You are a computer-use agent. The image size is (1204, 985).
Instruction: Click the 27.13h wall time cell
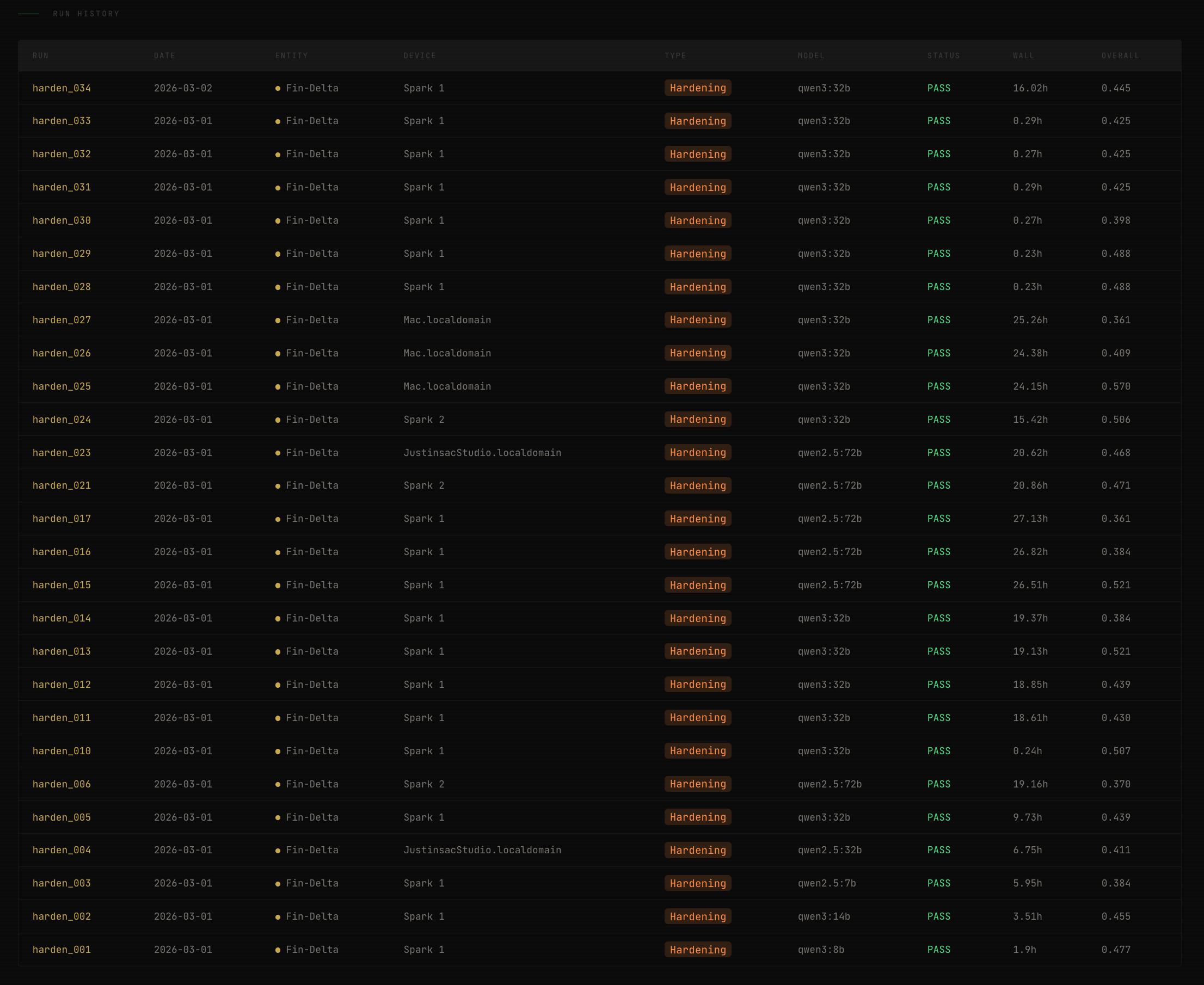pyautogui.click(x=1030, y=519)
